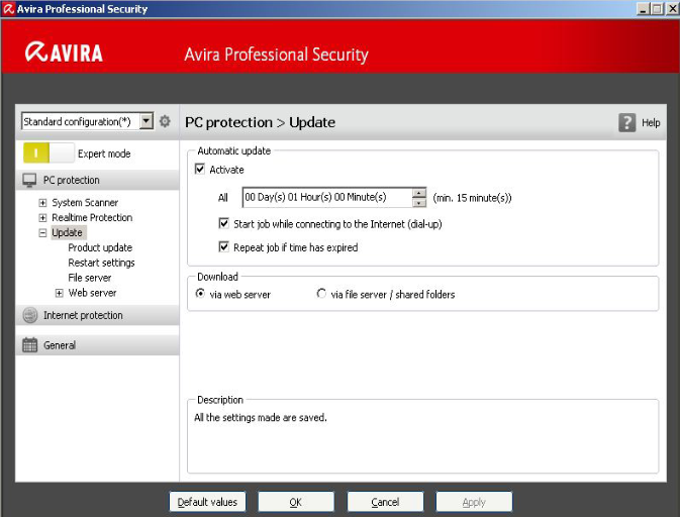Click the Avira logo in the banner

[x=65, y=52]
